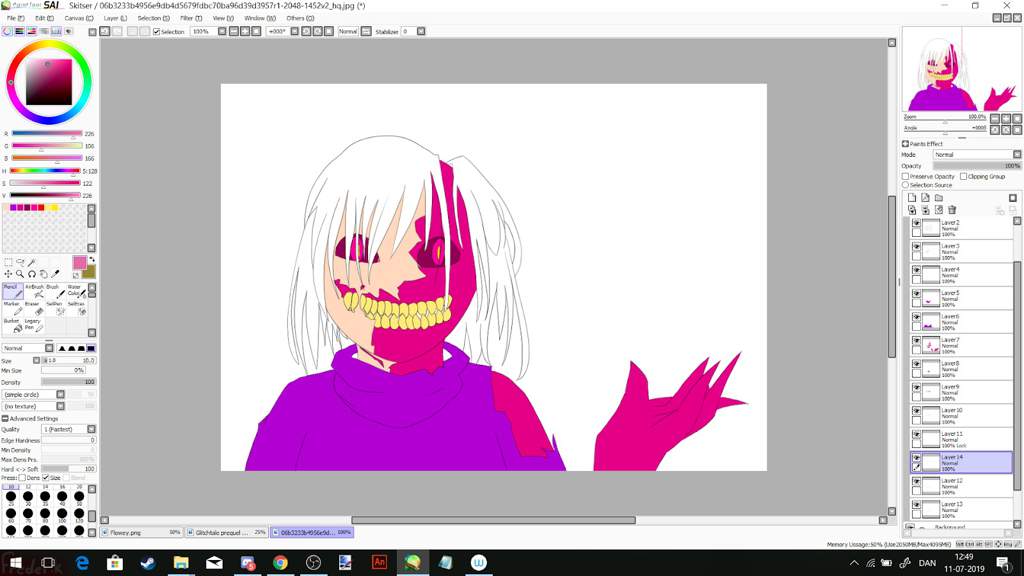Screen dimensions: 1024x576
Task: Select the Marker tool
Action: 12,308
